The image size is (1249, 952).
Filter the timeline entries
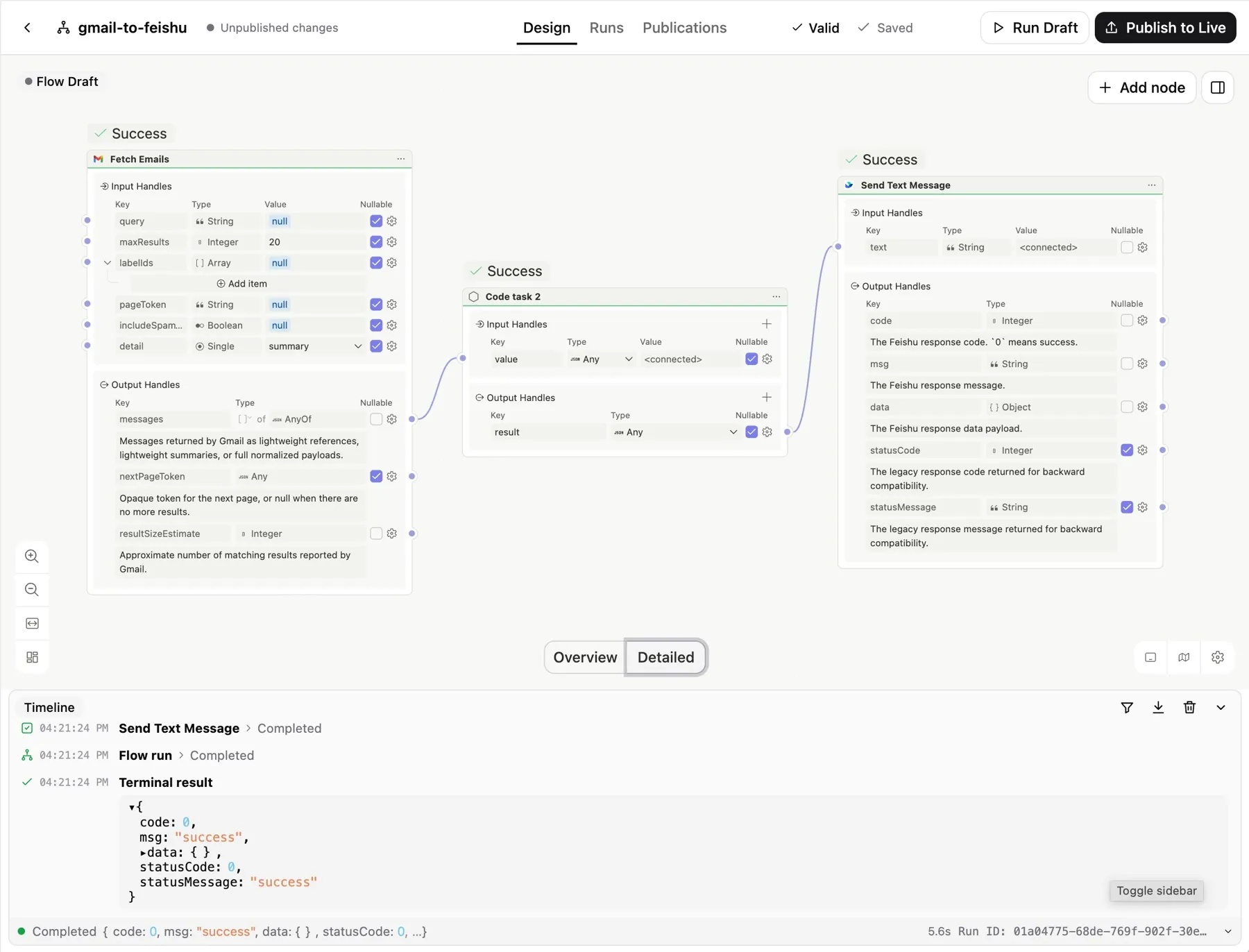(x=1127, y=708)
